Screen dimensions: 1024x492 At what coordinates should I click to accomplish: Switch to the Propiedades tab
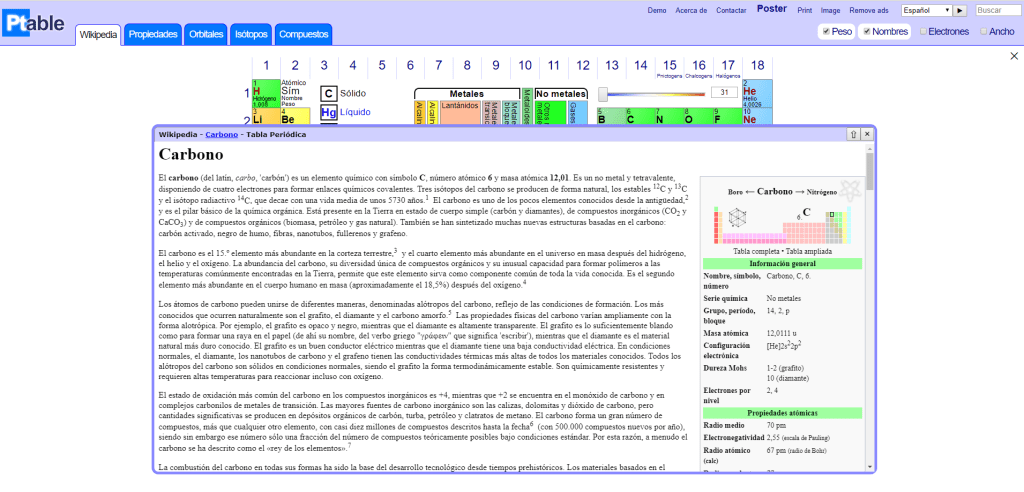point(154,34)
